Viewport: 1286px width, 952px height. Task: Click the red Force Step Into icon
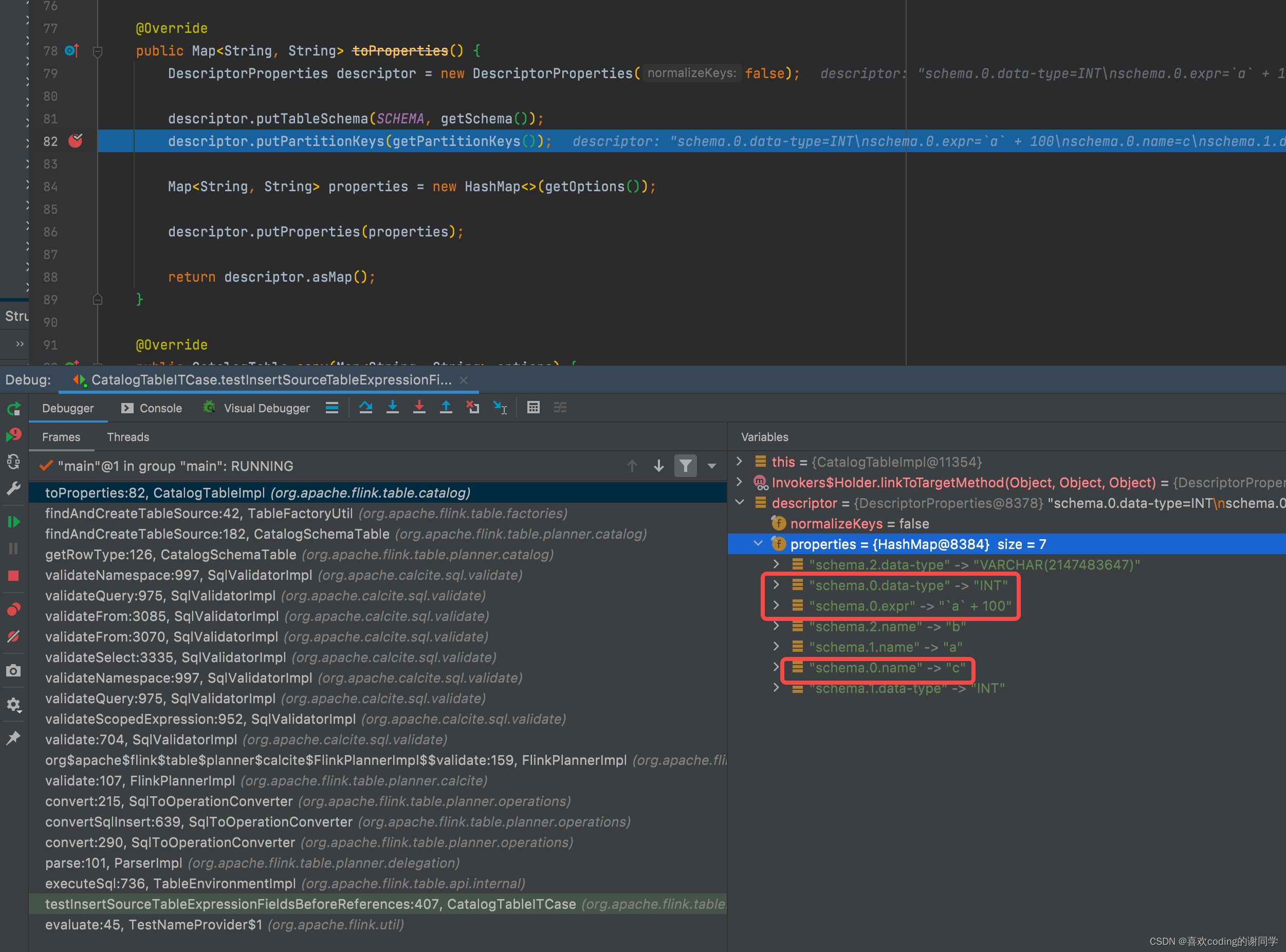[419, 408]
